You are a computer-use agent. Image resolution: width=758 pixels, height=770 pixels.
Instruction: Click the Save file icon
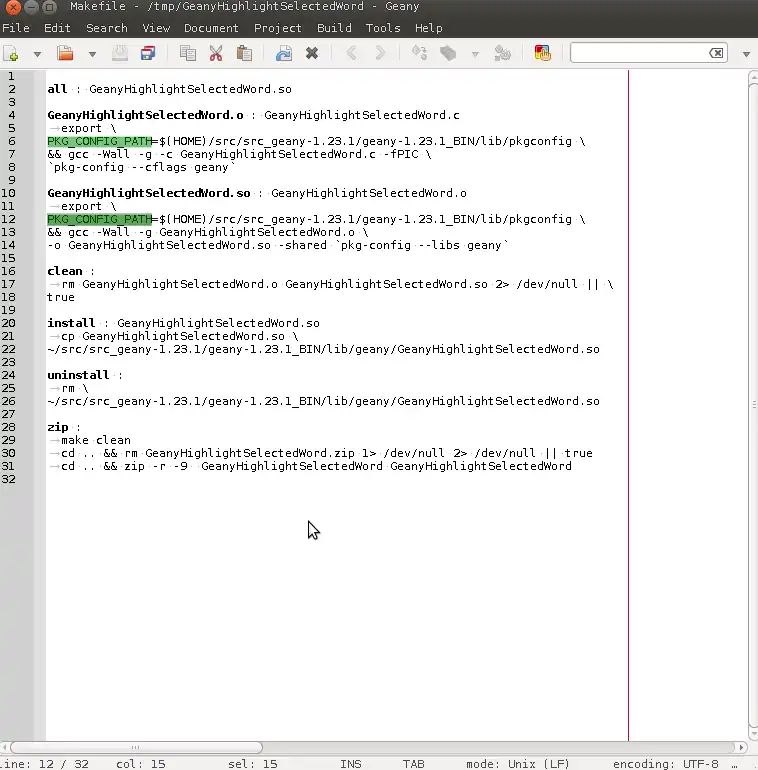click(120, 53)
